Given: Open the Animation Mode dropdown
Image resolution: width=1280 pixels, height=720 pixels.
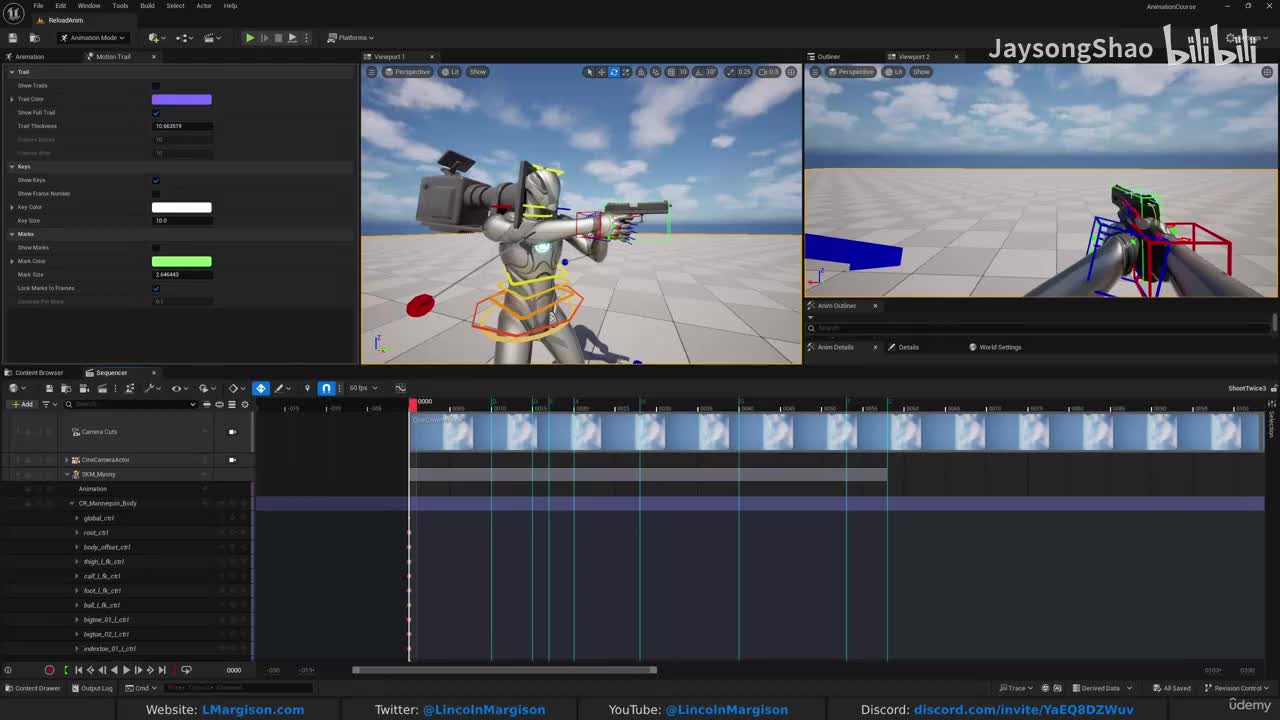Looking at the screenshot, I should 92,38.
